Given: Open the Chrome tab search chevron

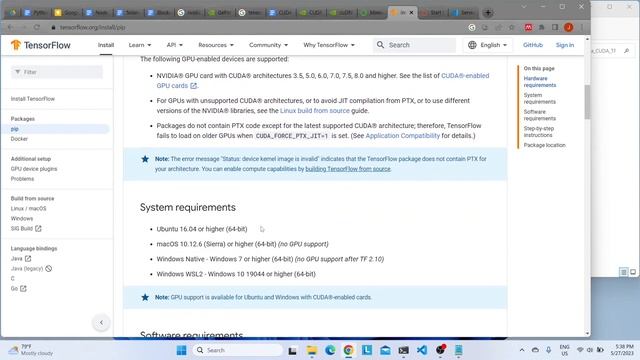Looking at the screenshot, I should coord(524,7).
